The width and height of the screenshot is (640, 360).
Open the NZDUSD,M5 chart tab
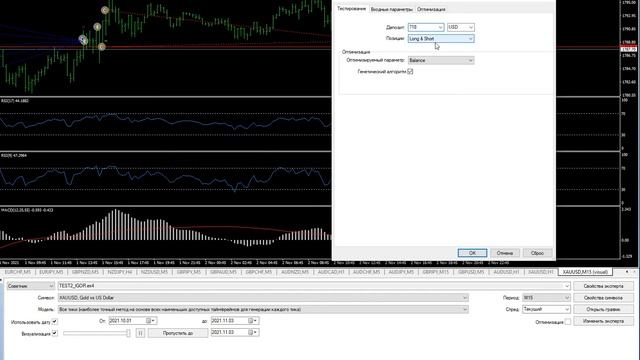(154, 272)
